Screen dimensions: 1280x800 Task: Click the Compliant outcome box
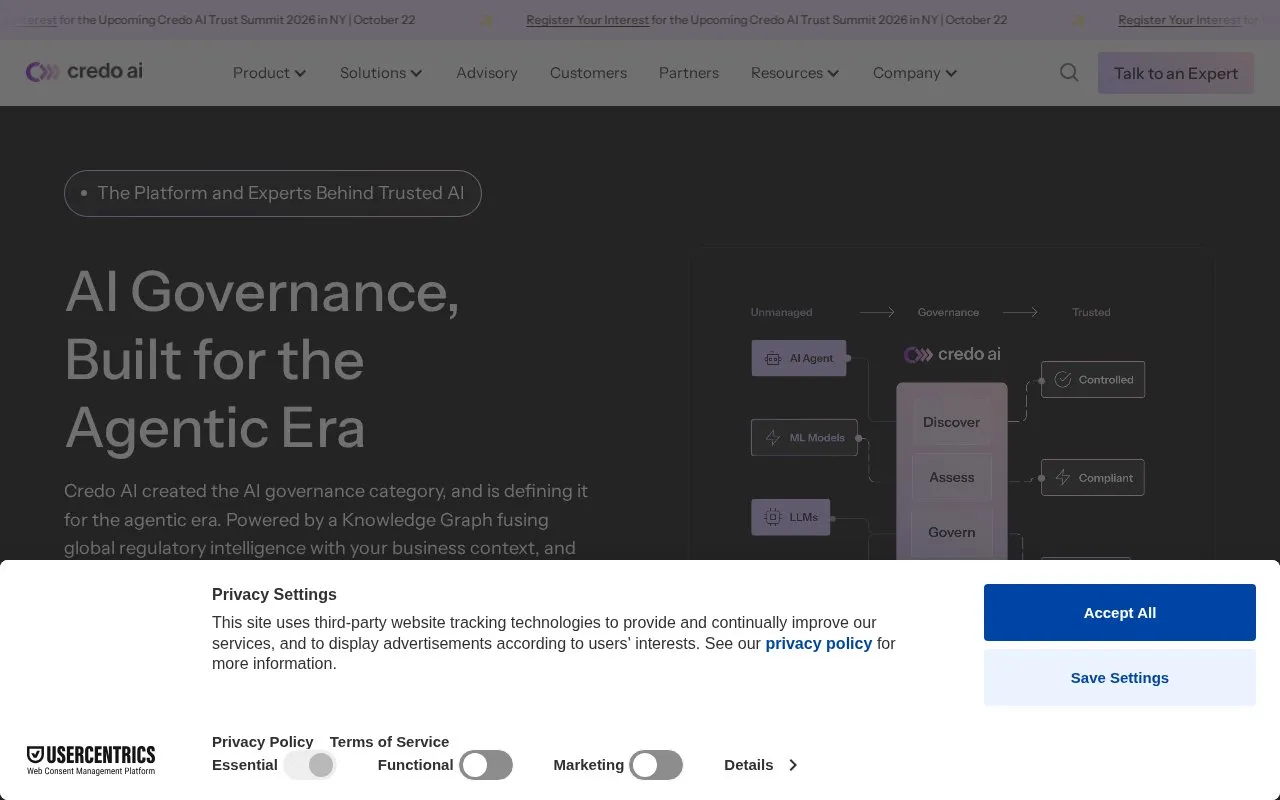coord(1093,478)
